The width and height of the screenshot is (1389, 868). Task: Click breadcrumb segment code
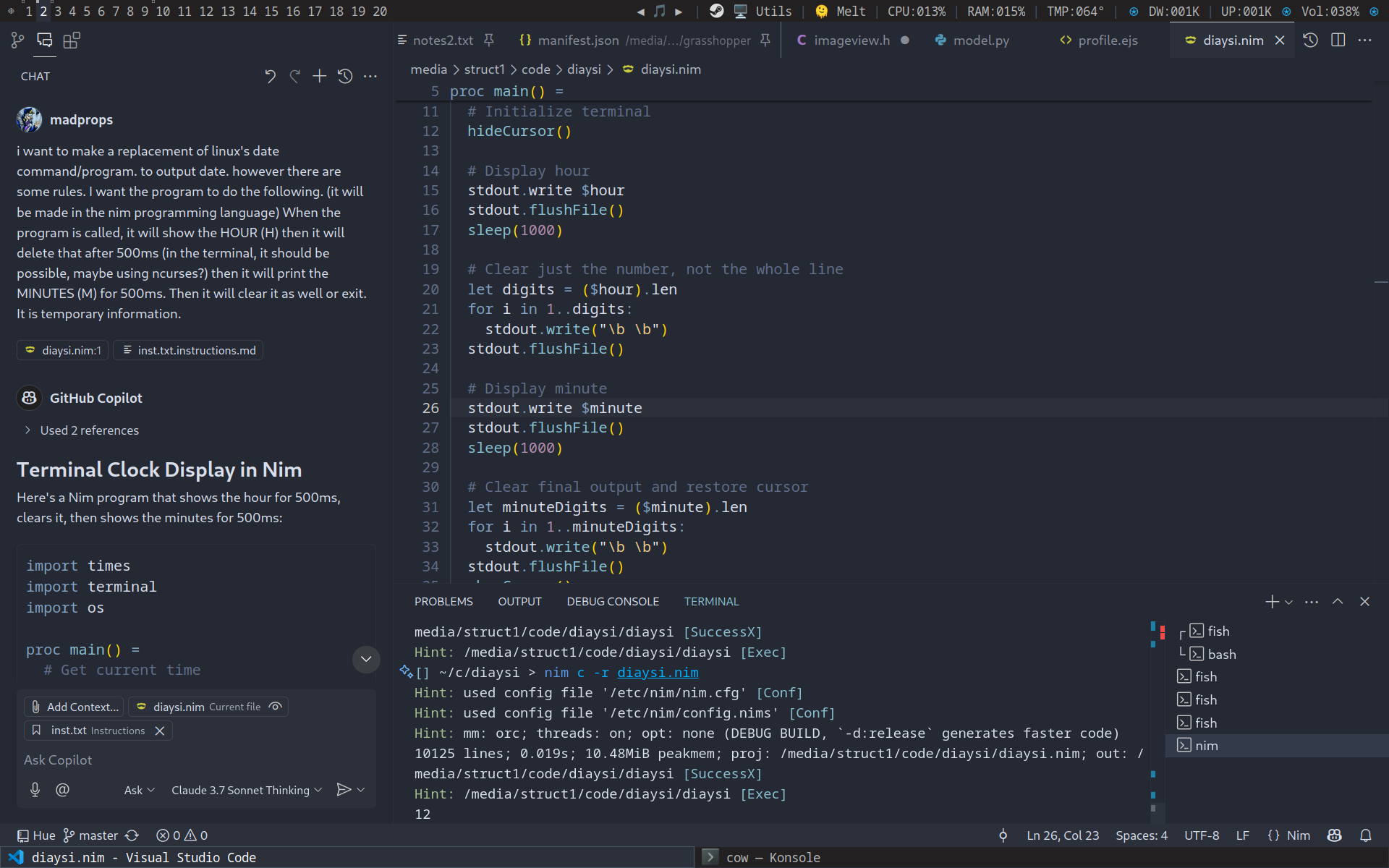pyautogui.click(x=535, y=69)
